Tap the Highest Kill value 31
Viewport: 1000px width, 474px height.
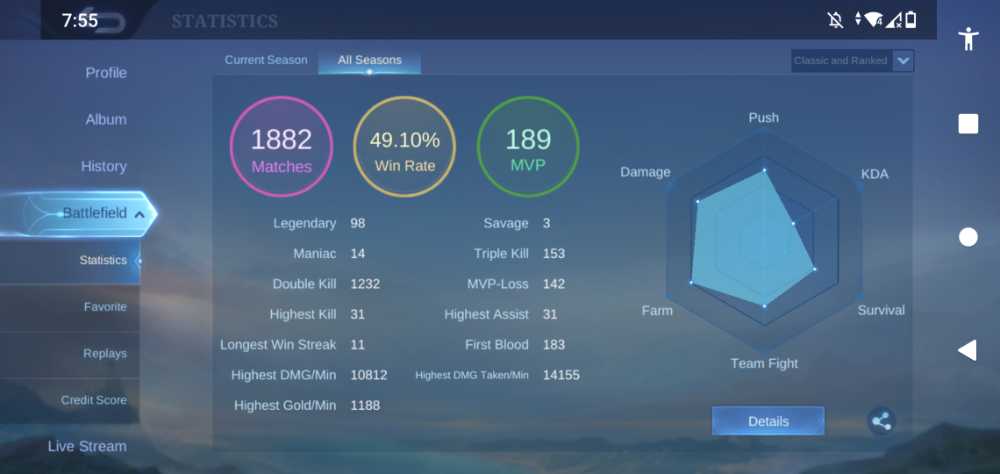coord(358,315)
